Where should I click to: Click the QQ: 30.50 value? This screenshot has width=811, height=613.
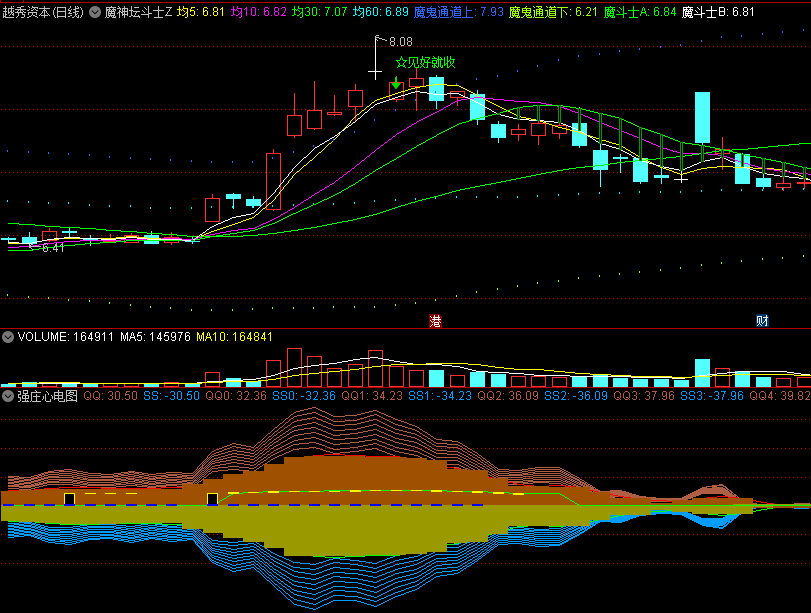click(111, 396)
